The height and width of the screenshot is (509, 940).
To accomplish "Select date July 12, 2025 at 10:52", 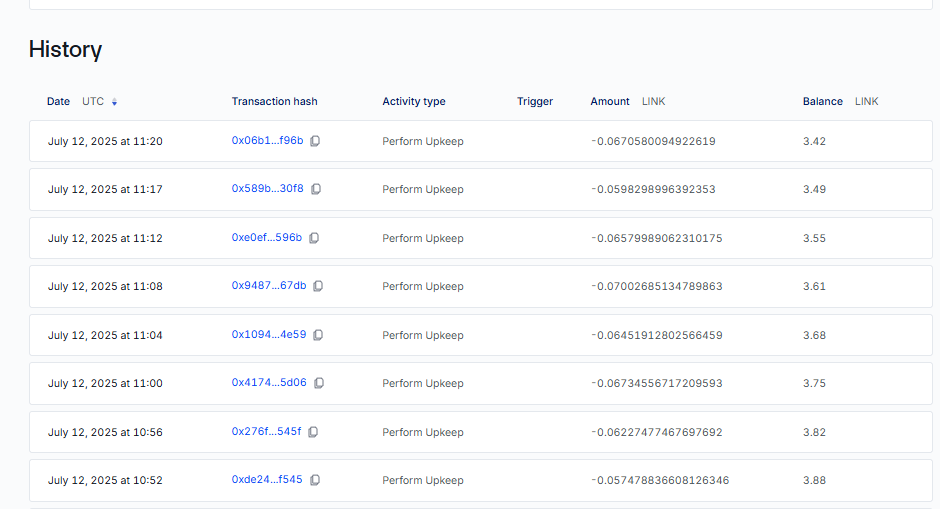I will (x=105, y=480).
